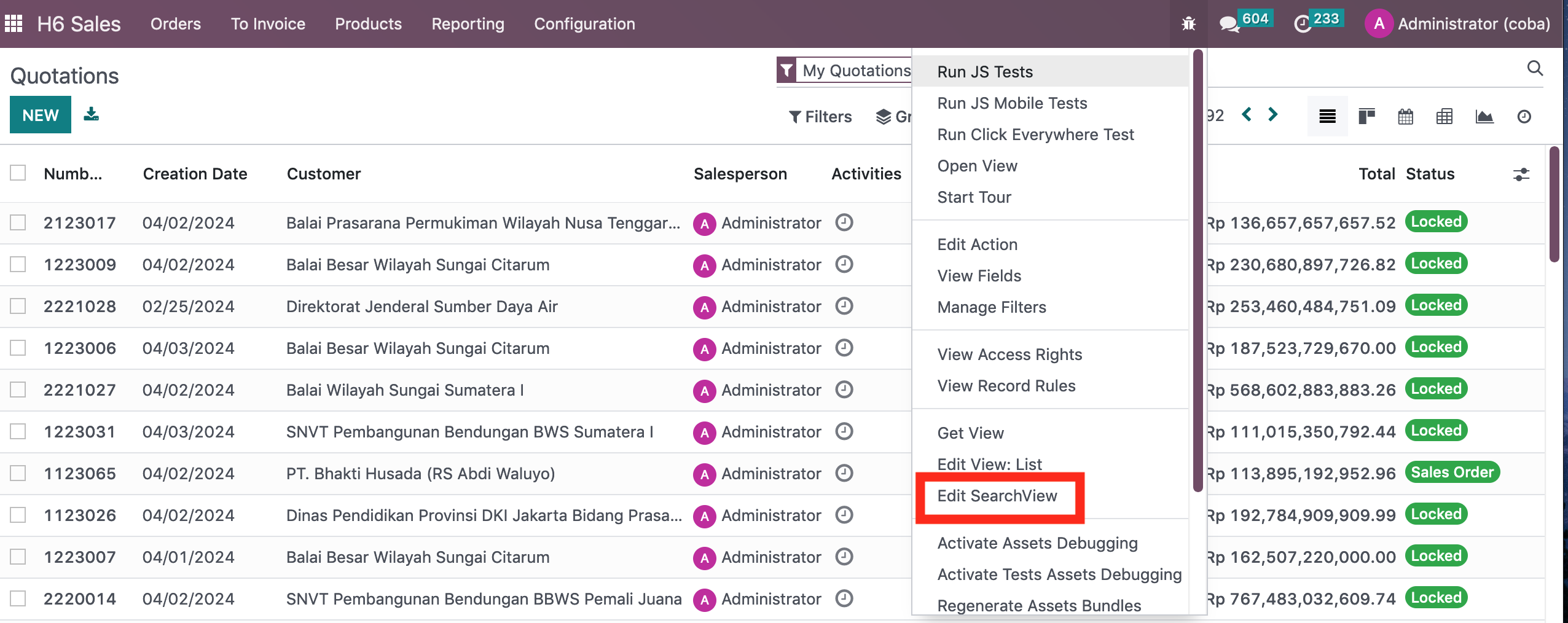The image size is (1568, 623).
Task: Switch to Kanban view
Action: (1366, 116)
